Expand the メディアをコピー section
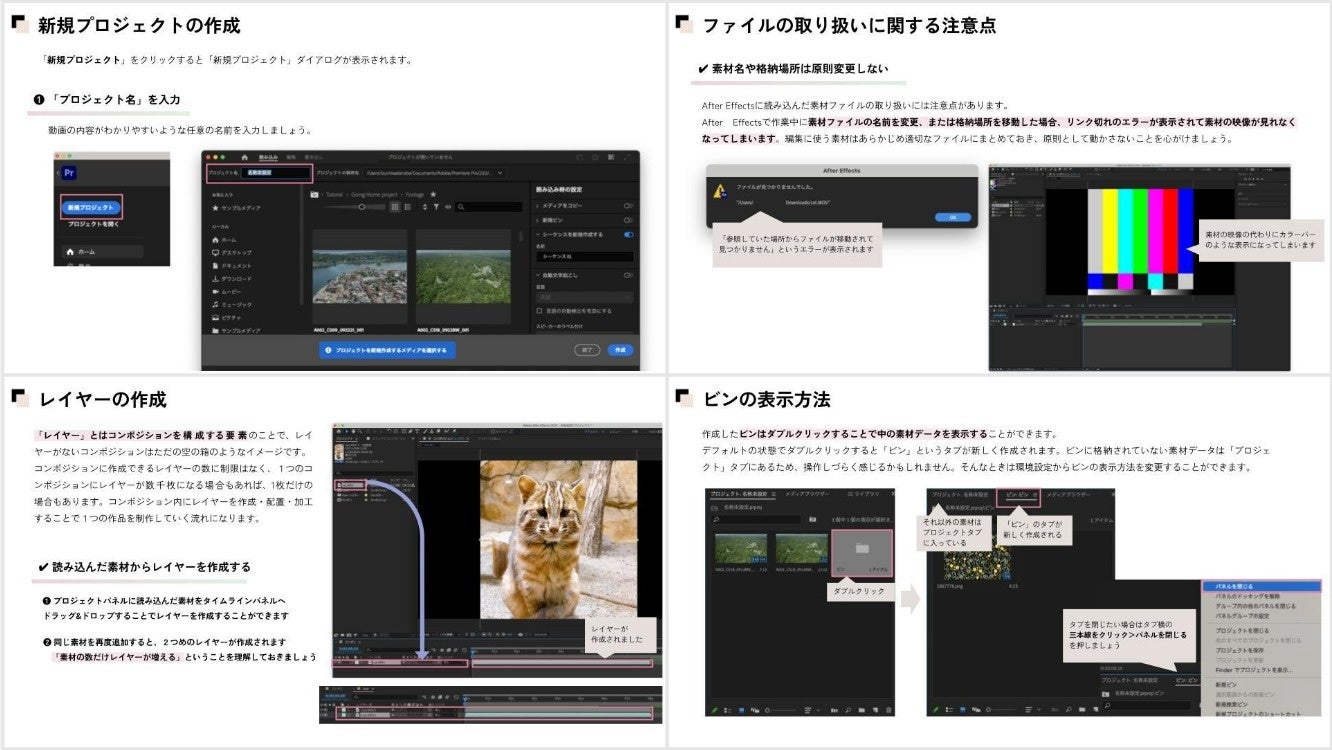 539,206
